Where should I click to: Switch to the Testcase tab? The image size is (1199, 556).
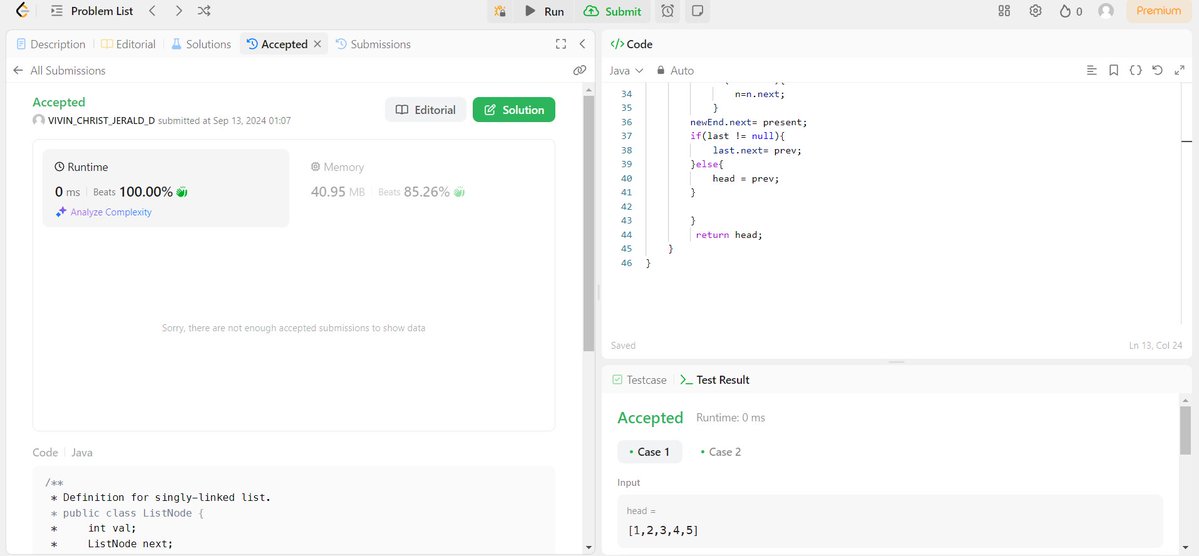coord(639,379)
